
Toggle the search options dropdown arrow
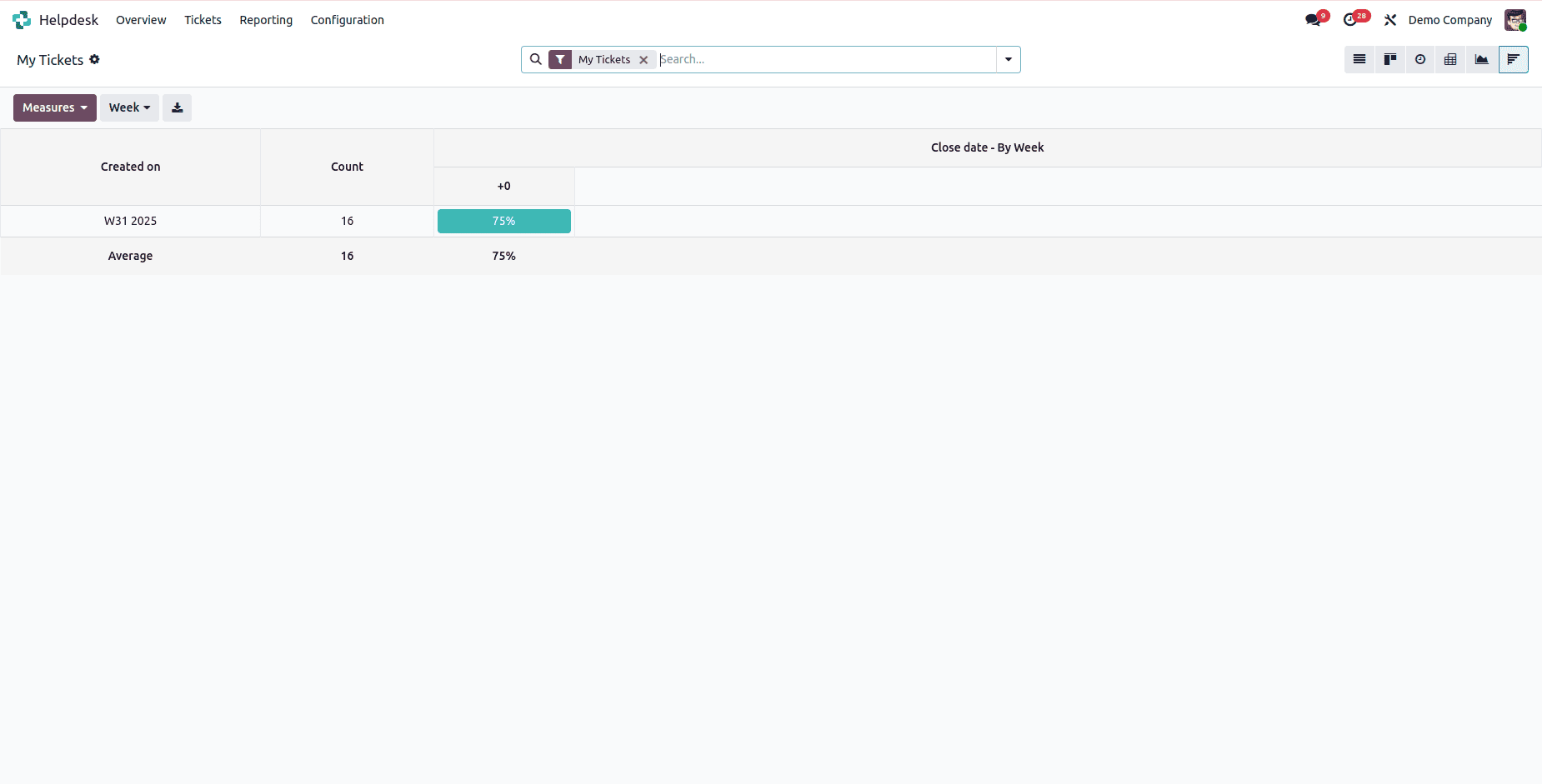click(1009, 59)
